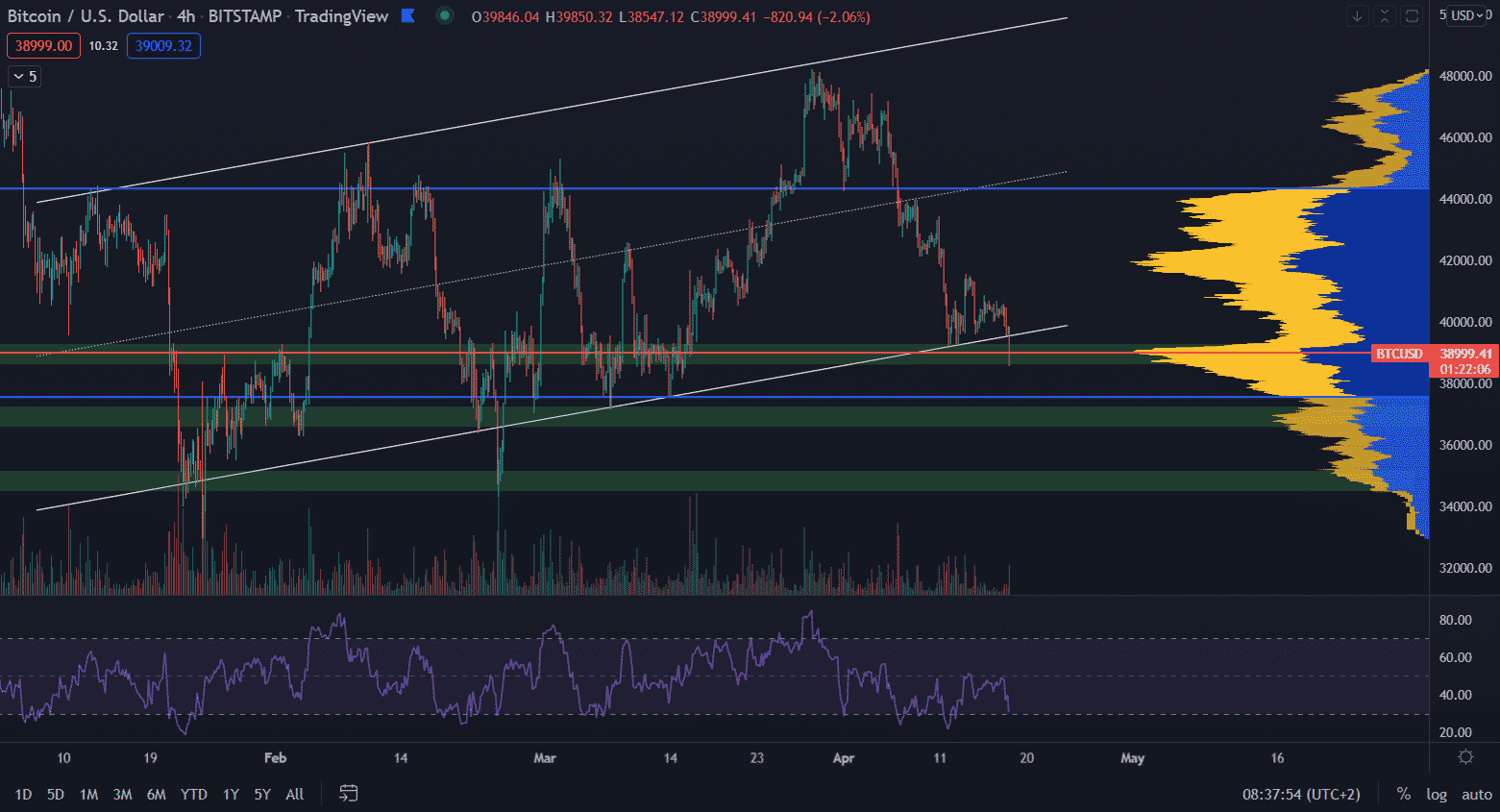
Task: Open the USD currency dropdown
Action: coord(1468,15)
